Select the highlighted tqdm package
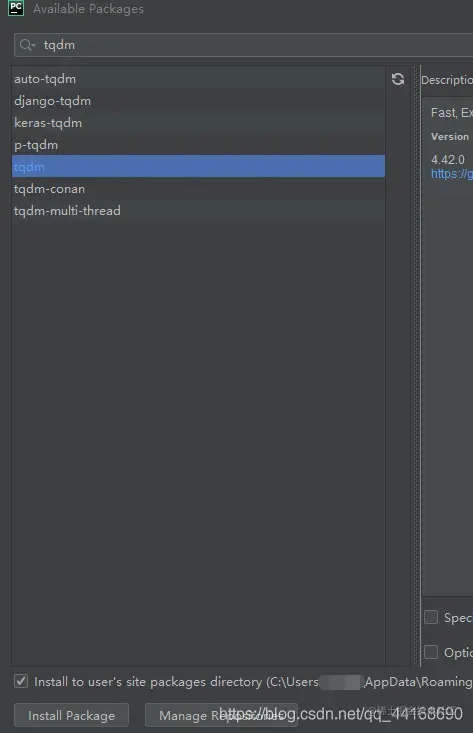 [x=198, y=166]
